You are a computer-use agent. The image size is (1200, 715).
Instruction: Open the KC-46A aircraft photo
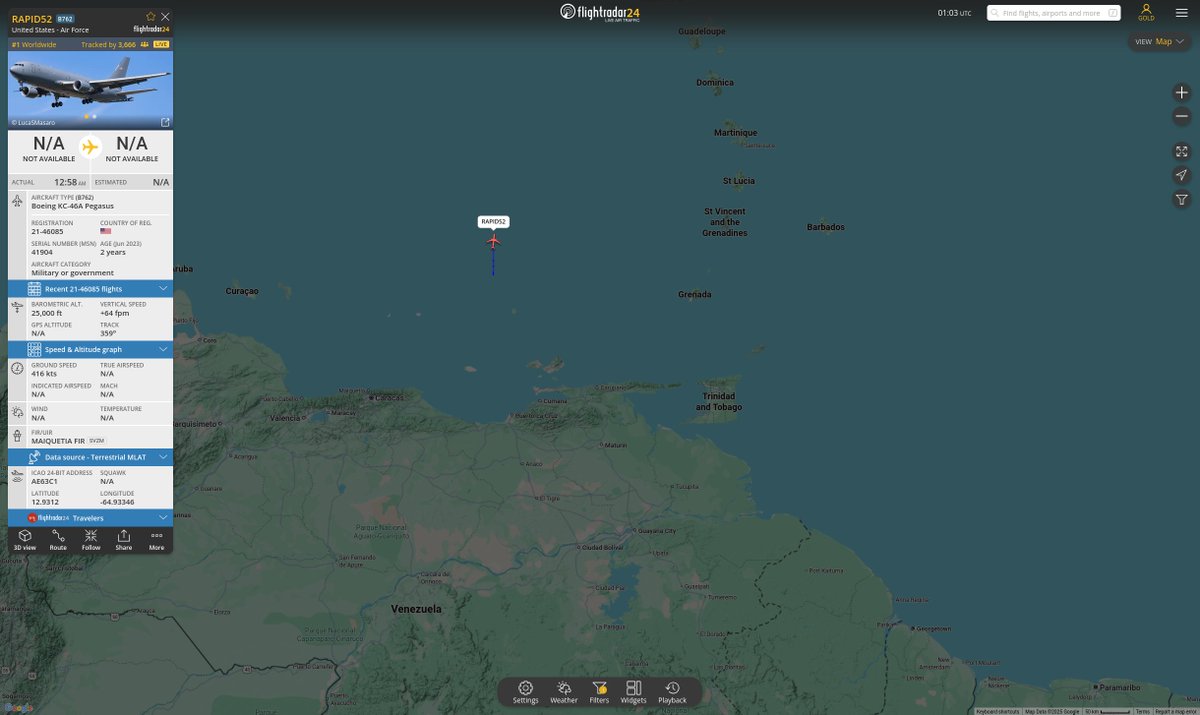tap(90, 90)
